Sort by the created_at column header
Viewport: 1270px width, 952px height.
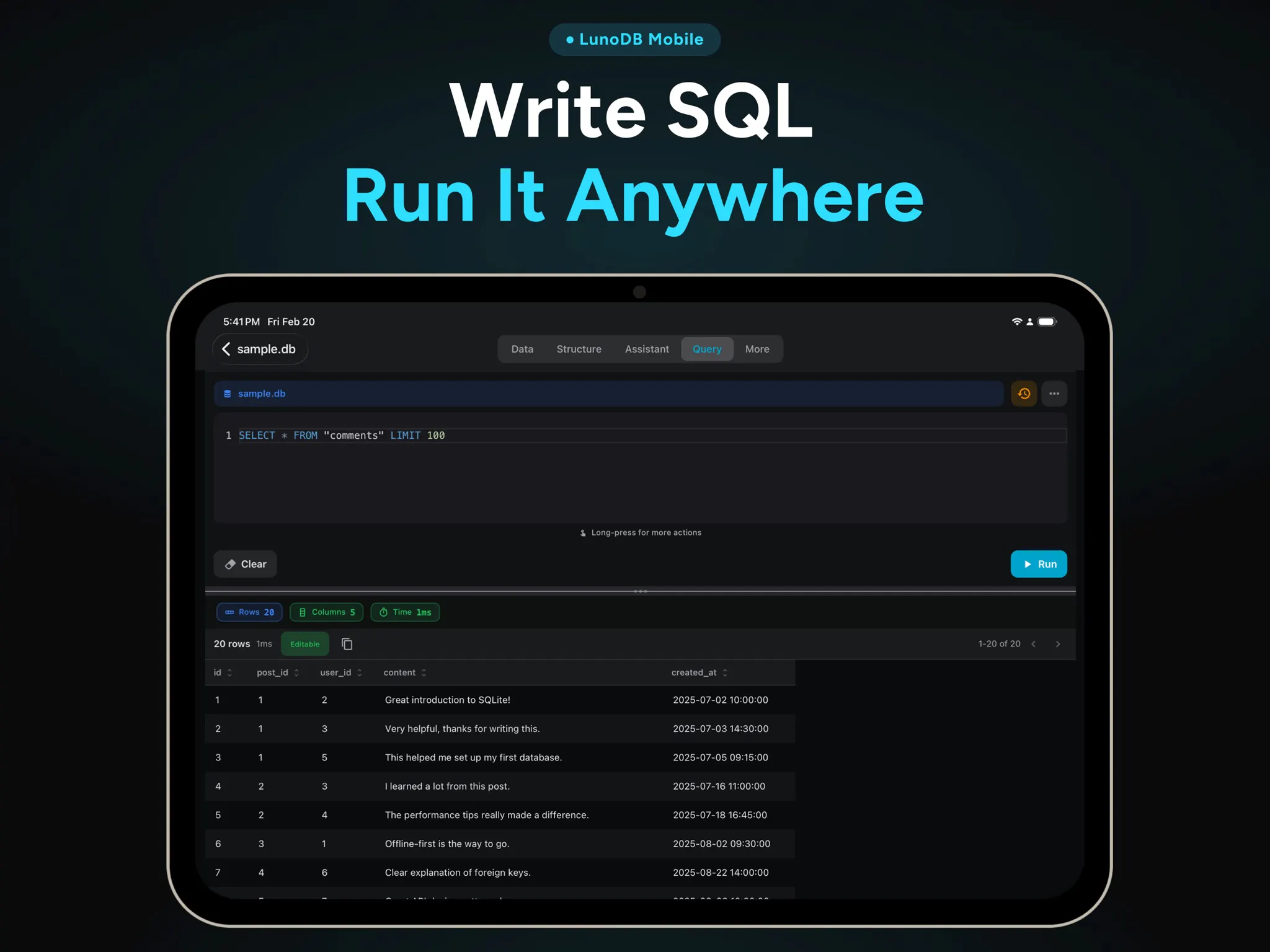coord(699,672)
